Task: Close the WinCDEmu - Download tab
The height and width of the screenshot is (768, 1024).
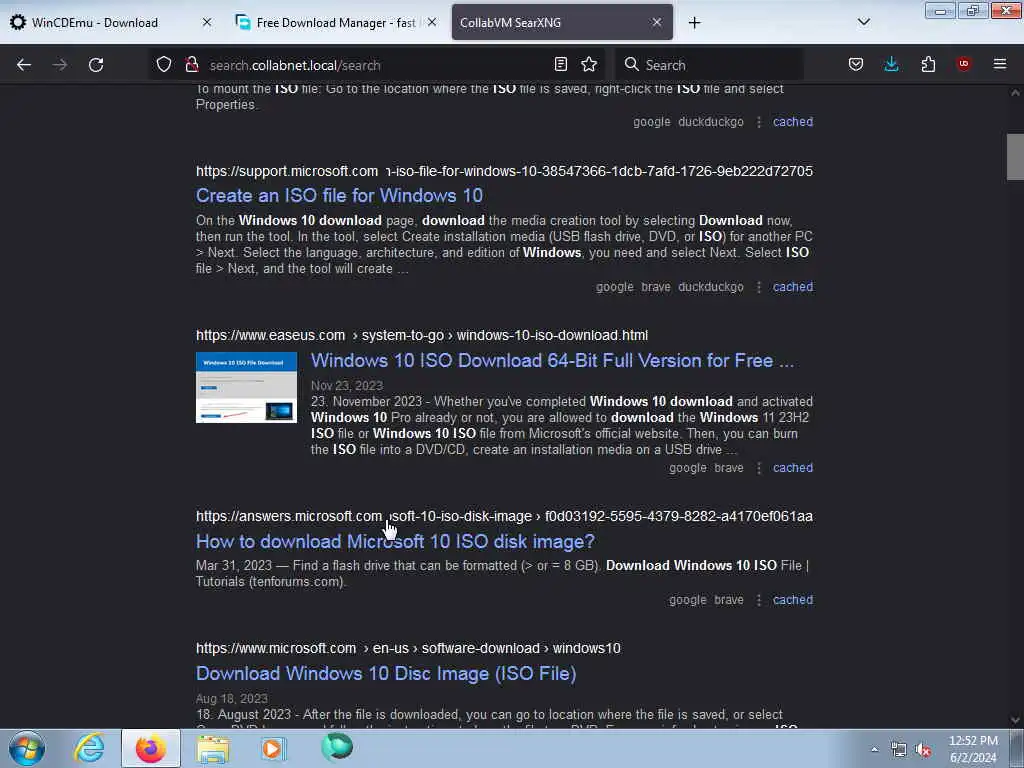Action: coord(206,22)
